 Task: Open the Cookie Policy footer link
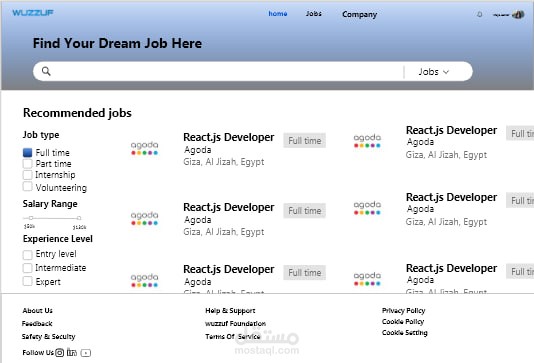click(403, 321)
